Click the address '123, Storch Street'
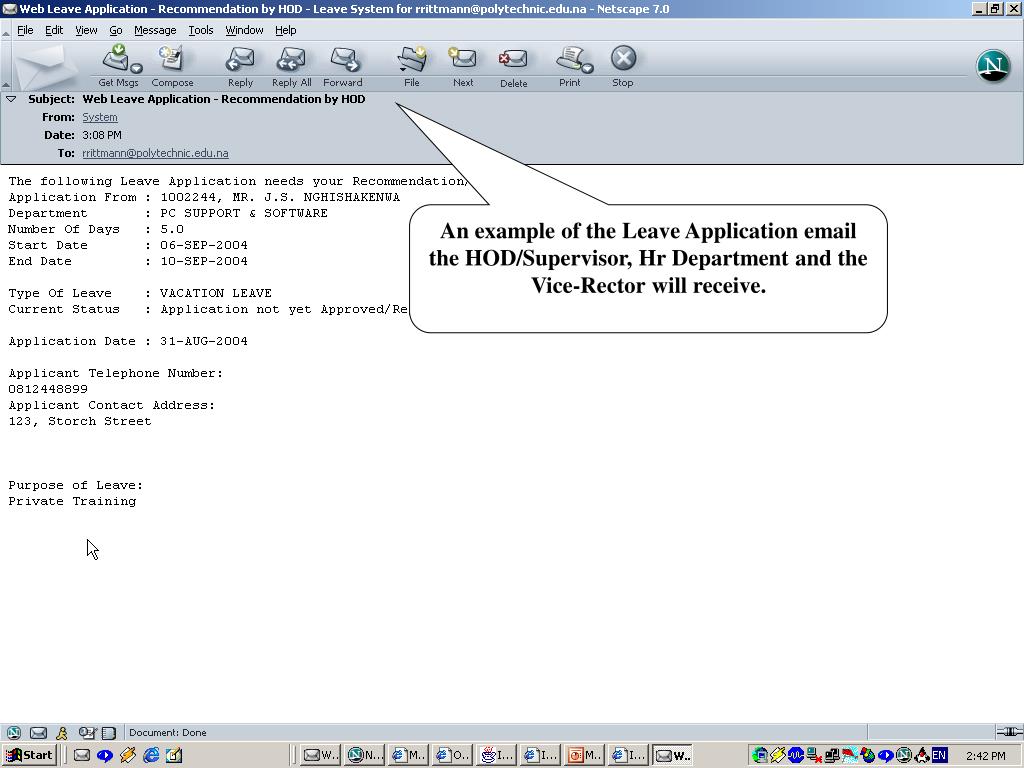This screenshot has width=1024, height=768. pos(80,421)
